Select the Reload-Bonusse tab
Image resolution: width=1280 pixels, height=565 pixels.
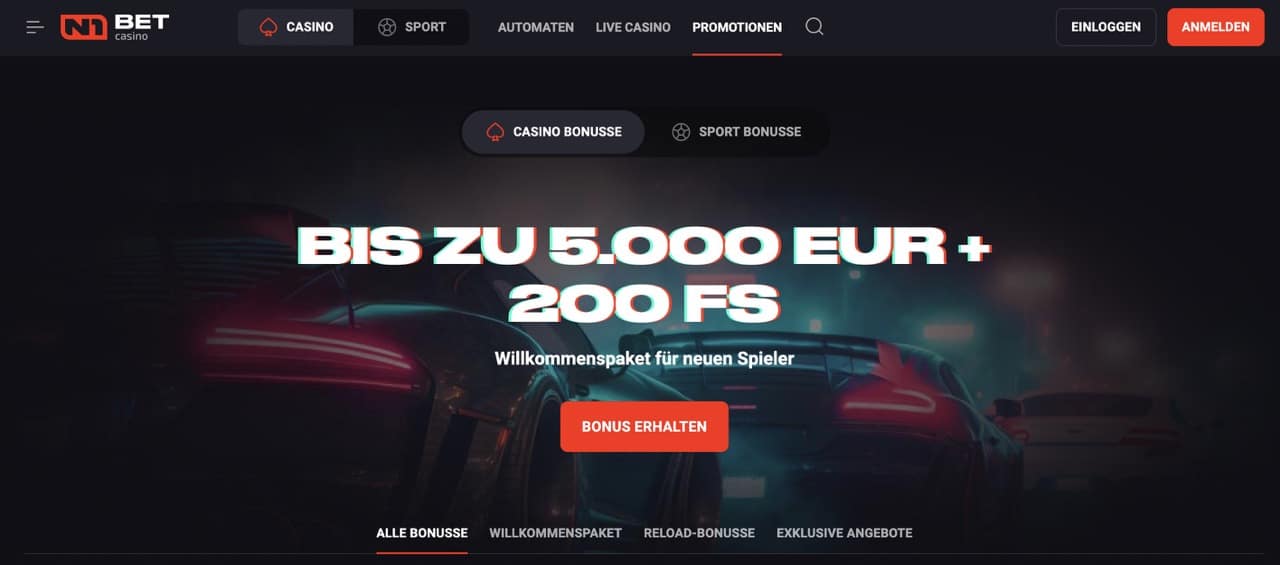(x=699, y=533)
